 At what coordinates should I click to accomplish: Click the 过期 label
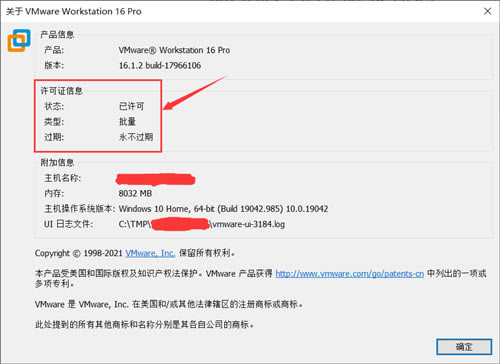point(54,137)
